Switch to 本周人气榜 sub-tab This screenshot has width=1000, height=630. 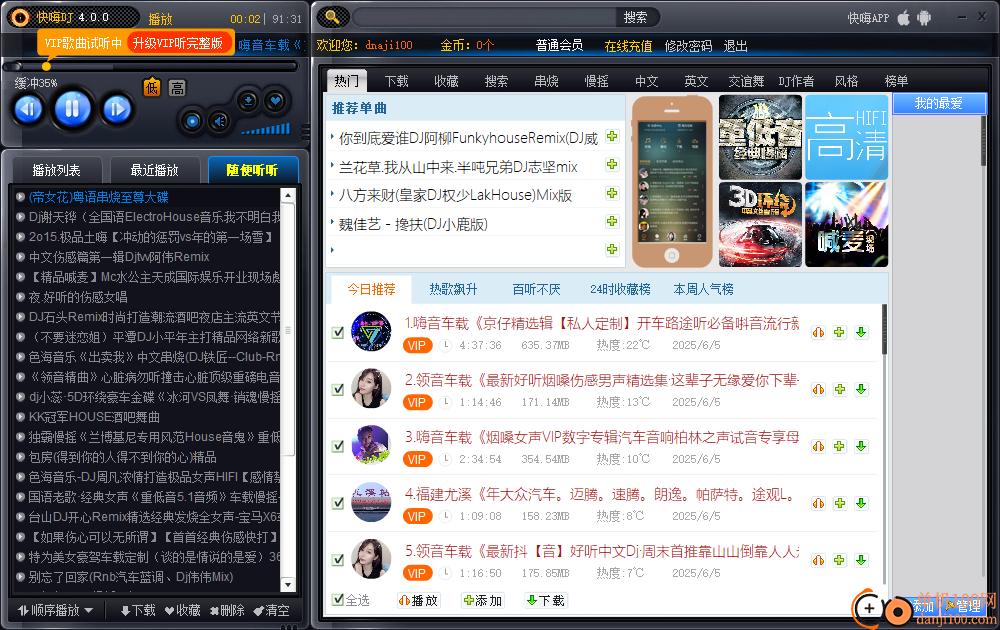pyautogui.click(x=703, y=289)
